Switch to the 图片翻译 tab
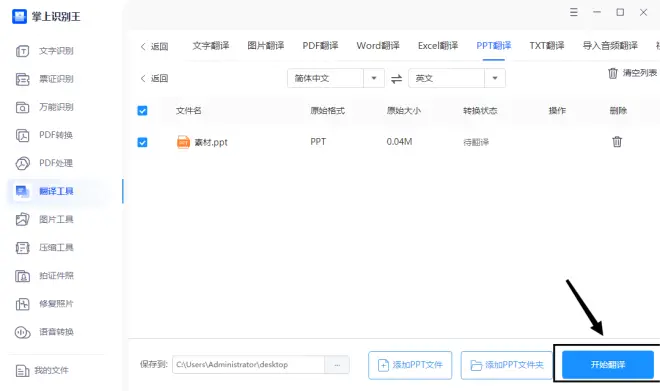 point(266,45)
